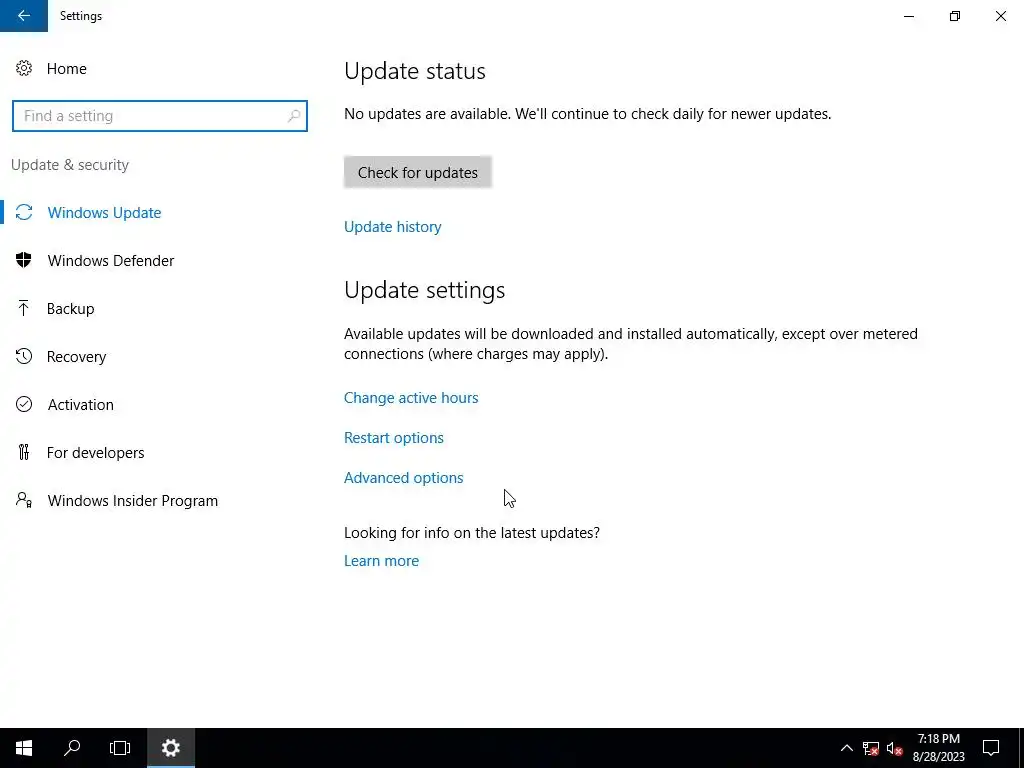1024x768 pixels.
Task: Open Windows Defender settings
Action: click(x=111, y=261)
